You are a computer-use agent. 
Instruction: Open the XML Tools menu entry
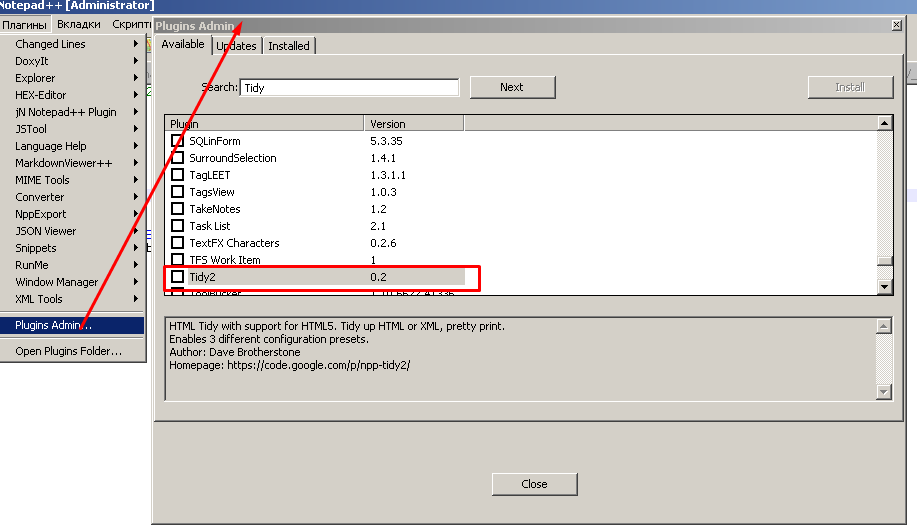coord(73,299)
